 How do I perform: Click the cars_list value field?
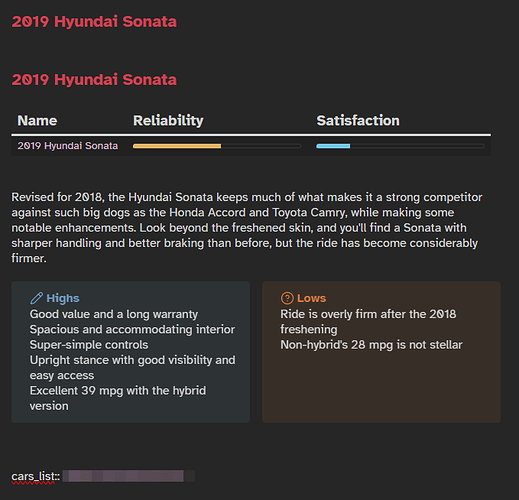tap(129, 476)
